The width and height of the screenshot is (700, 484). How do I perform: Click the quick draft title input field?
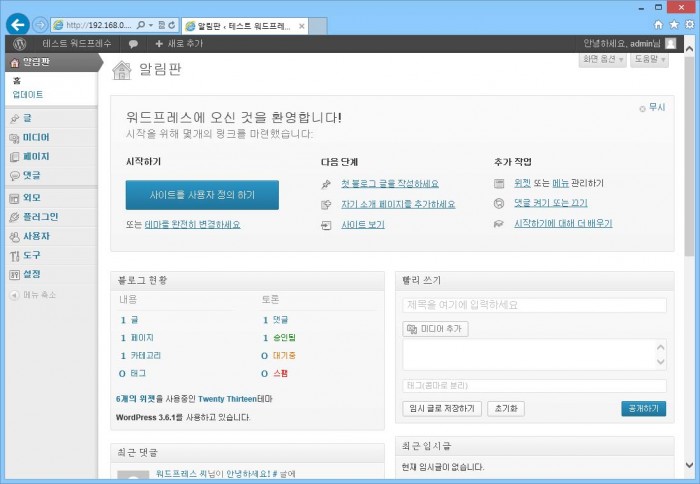pos(534,305)
